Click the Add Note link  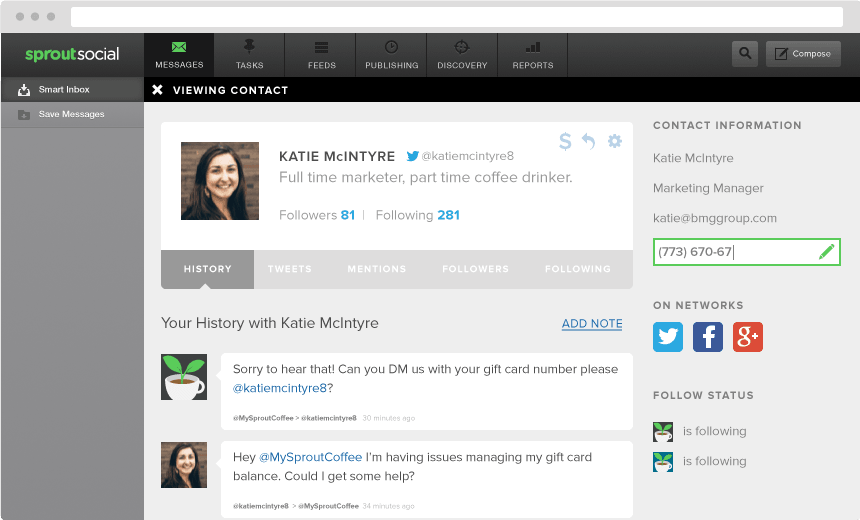point(592,324)
